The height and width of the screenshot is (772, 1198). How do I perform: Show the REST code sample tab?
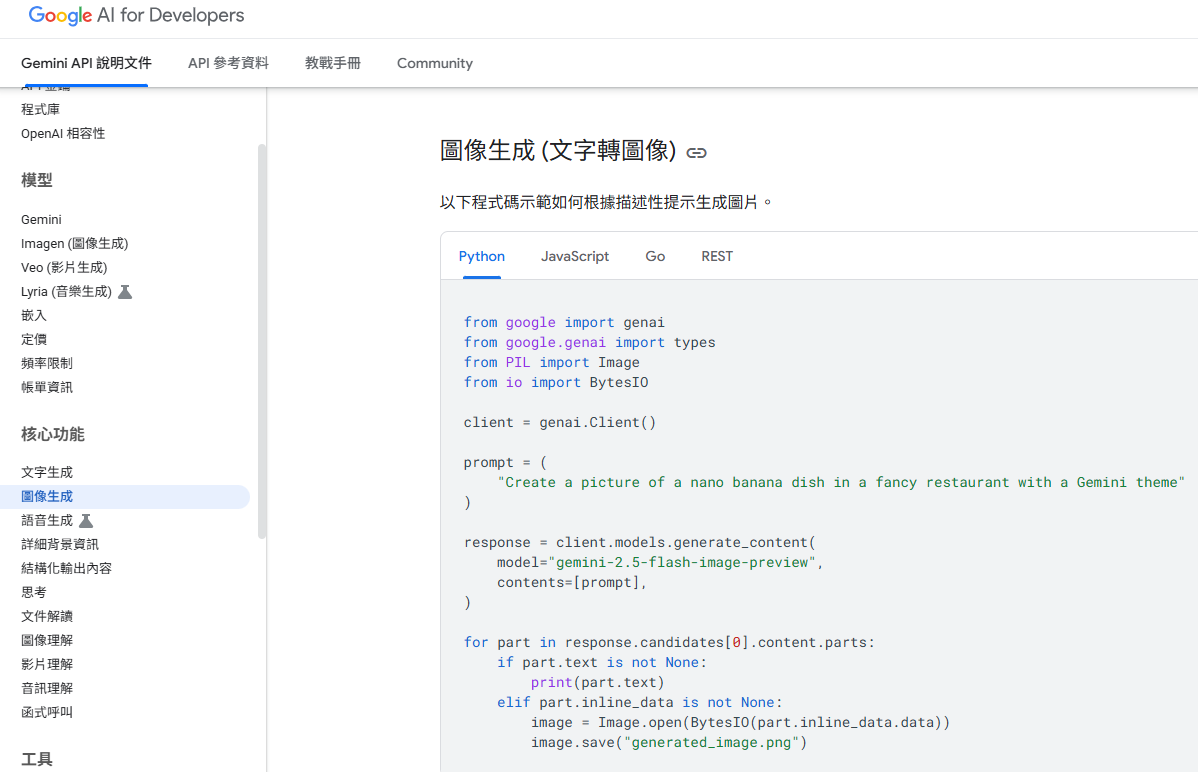[717, 256]
